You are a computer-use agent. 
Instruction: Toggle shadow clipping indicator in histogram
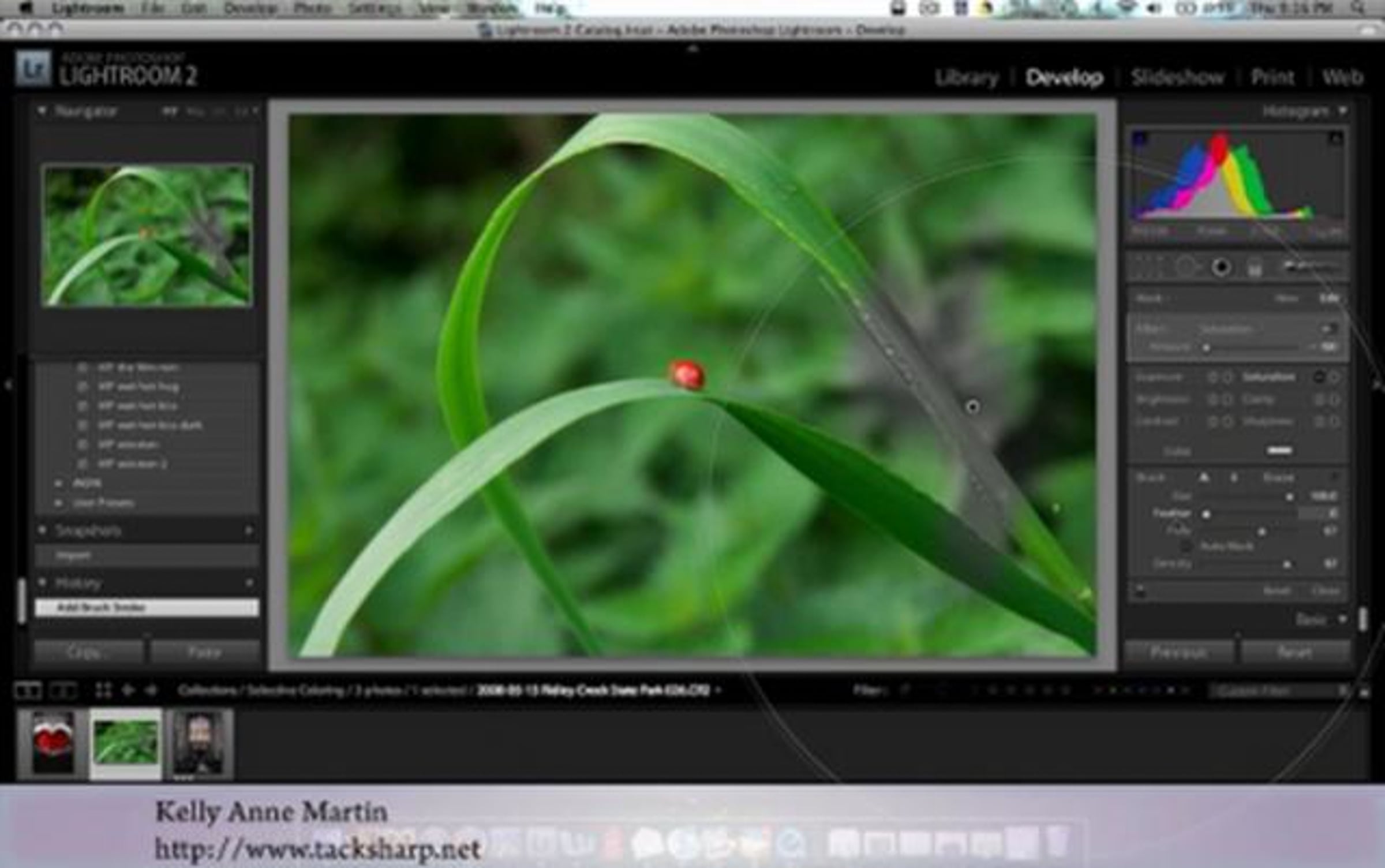(x=1139, y=139)
